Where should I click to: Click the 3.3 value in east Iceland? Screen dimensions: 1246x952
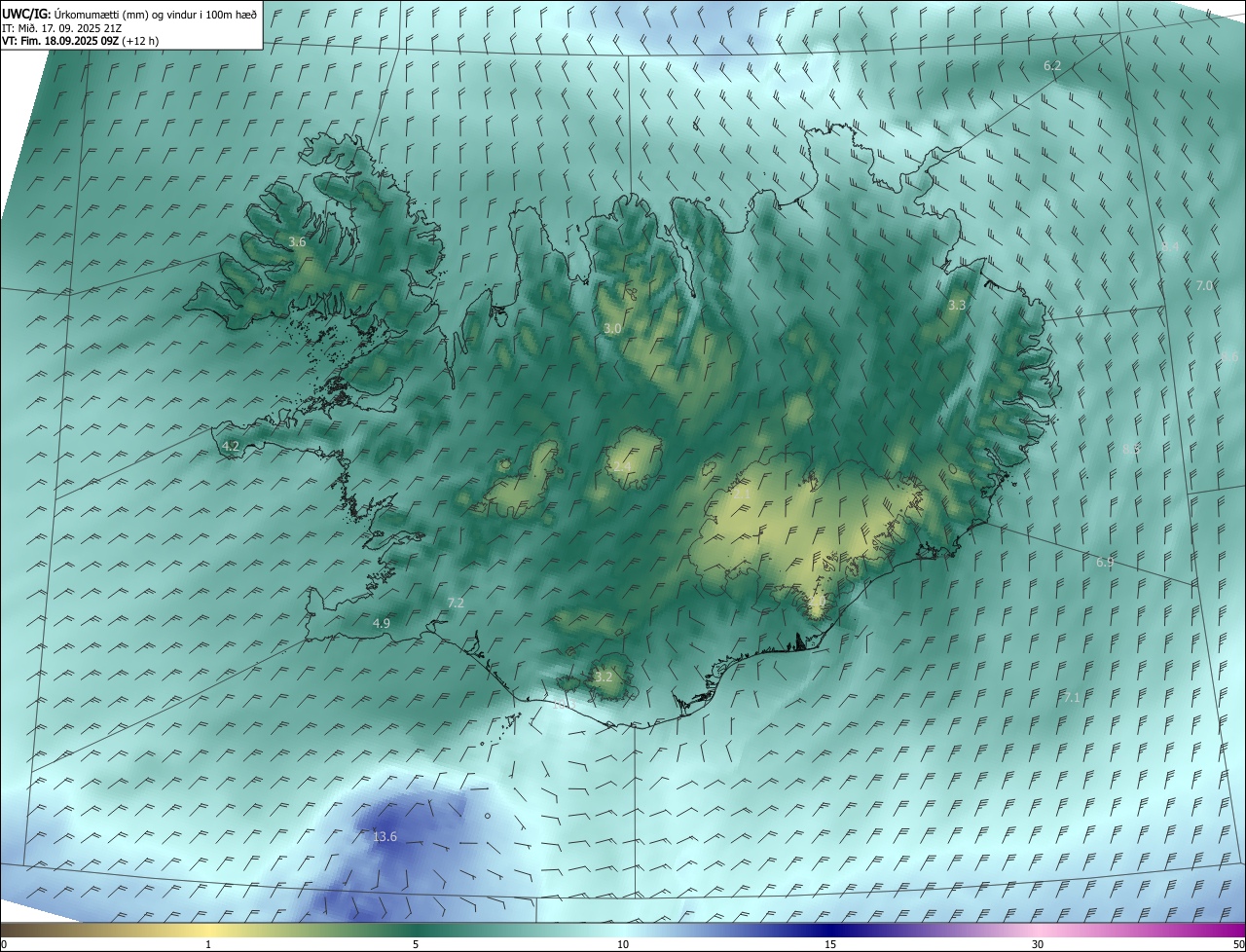tap(957, 305)
